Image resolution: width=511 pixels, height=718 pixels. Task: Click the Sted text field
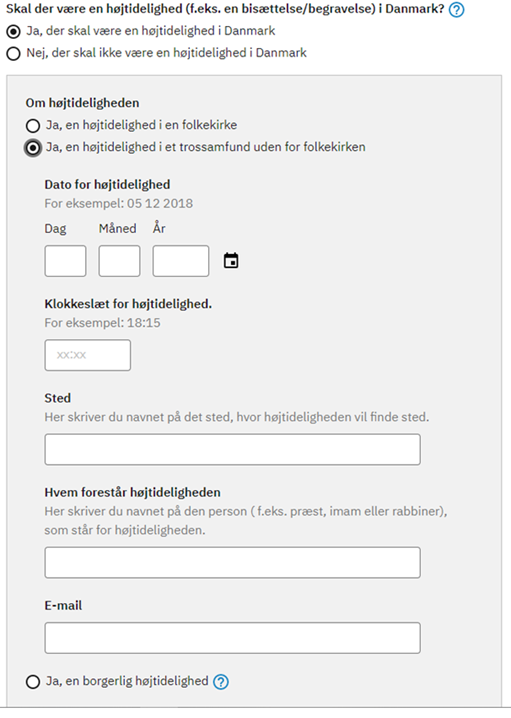[233, 450]
